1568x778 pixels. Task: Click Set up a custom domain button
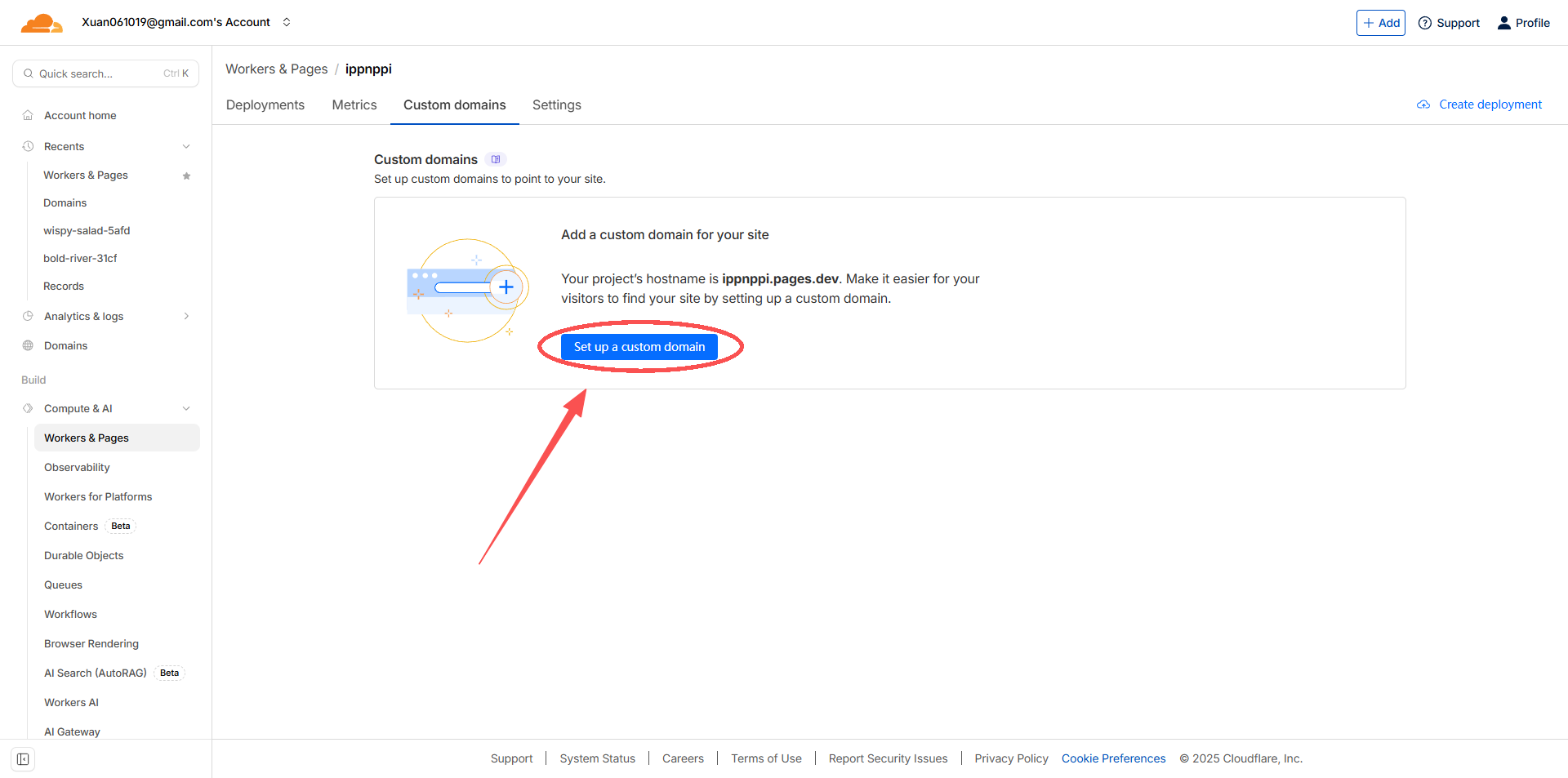click(639, 347)
